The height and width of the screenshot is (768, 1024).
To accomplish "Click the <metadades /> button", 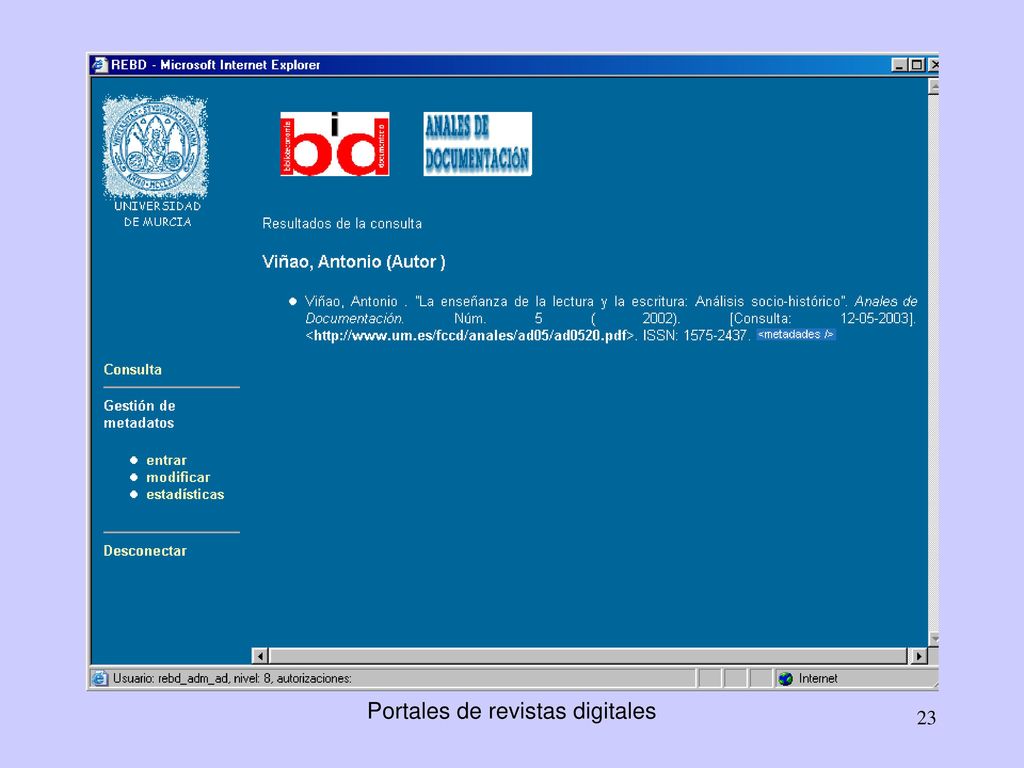I will click(x=795, y=334).
